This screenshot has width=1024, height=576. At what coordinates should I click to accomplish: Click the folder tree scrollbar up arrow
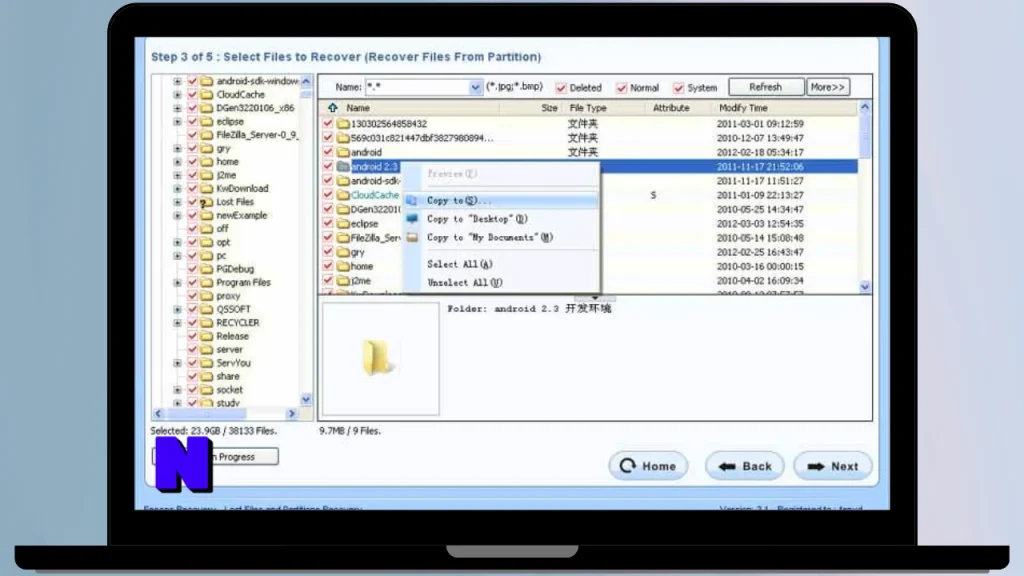[x=306, y=81]
